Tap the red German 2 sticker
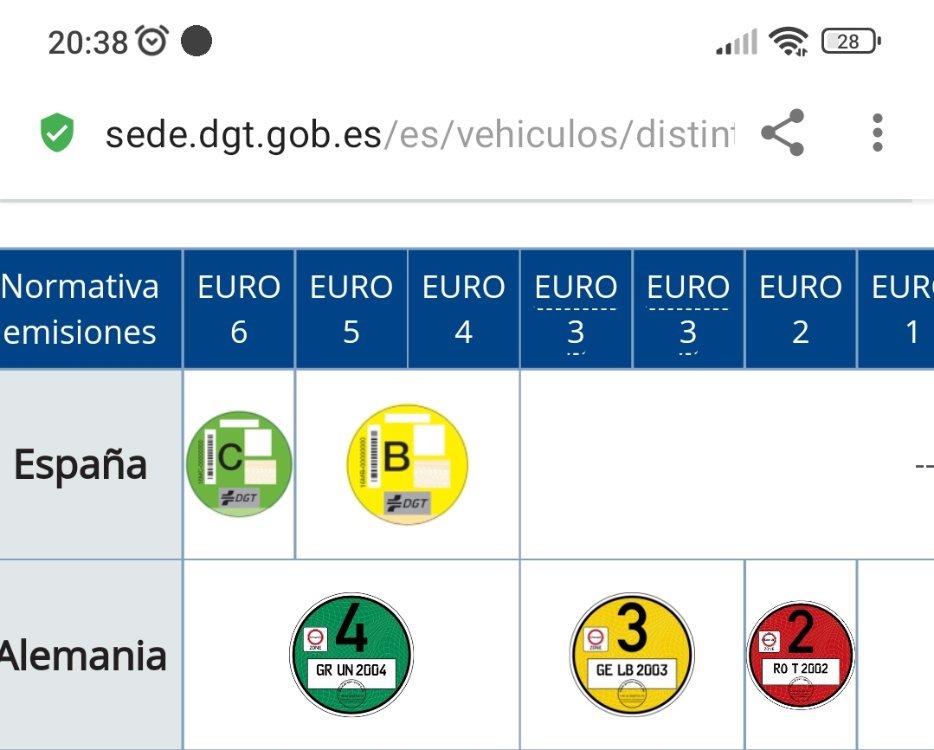Image resolution: width=934 pixels, height=750 pixels. (x=801, y=655)
